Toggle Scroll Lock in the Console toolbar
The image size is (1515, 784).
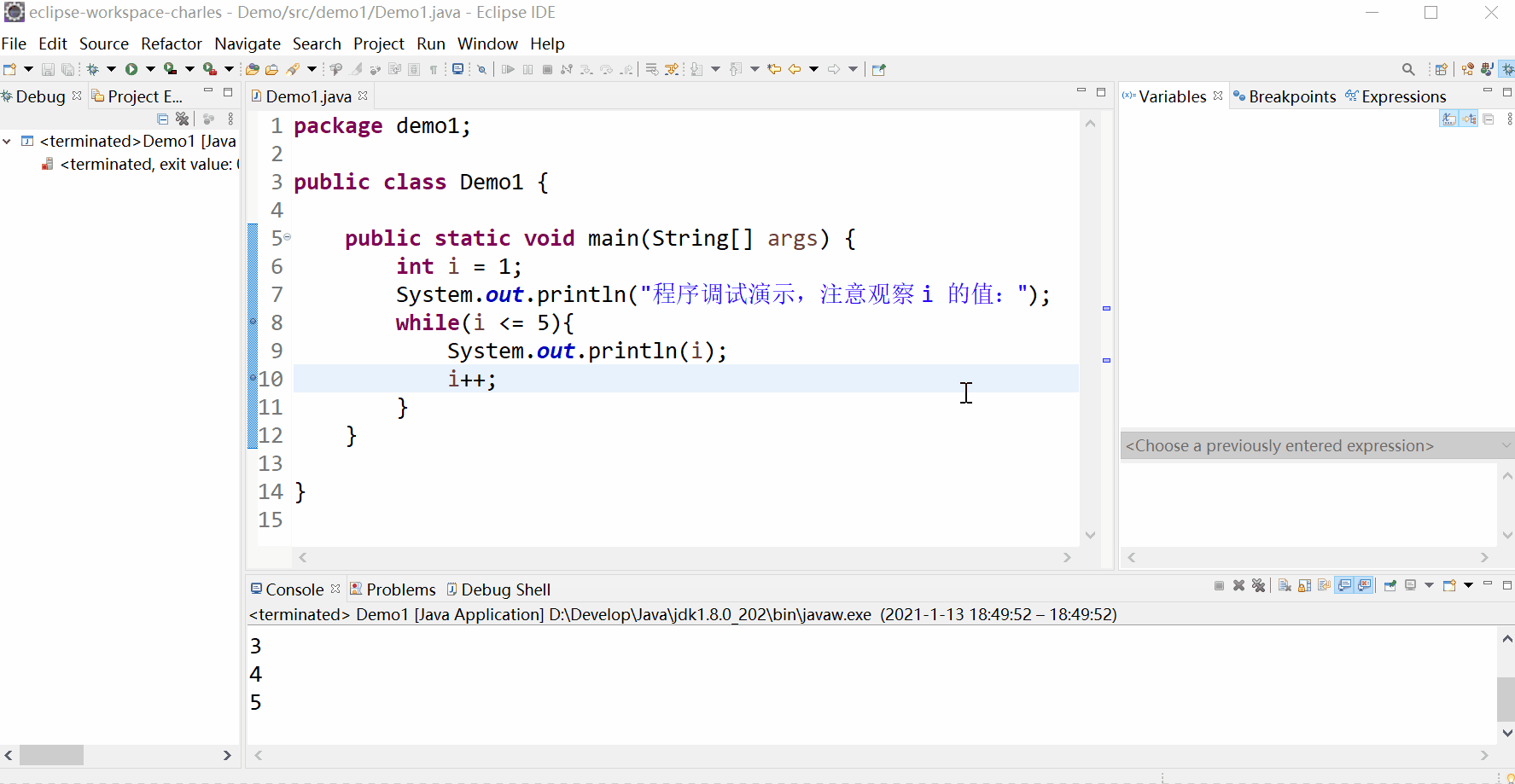pos(1304,585)
